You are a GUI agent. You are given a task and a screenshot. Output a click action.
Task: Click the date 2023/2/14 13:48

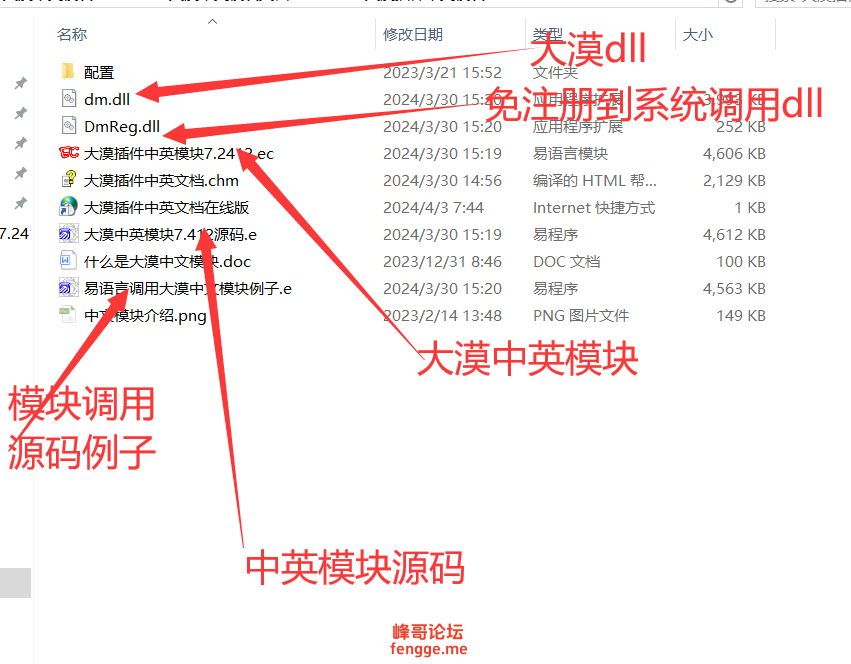pos(442,315)
